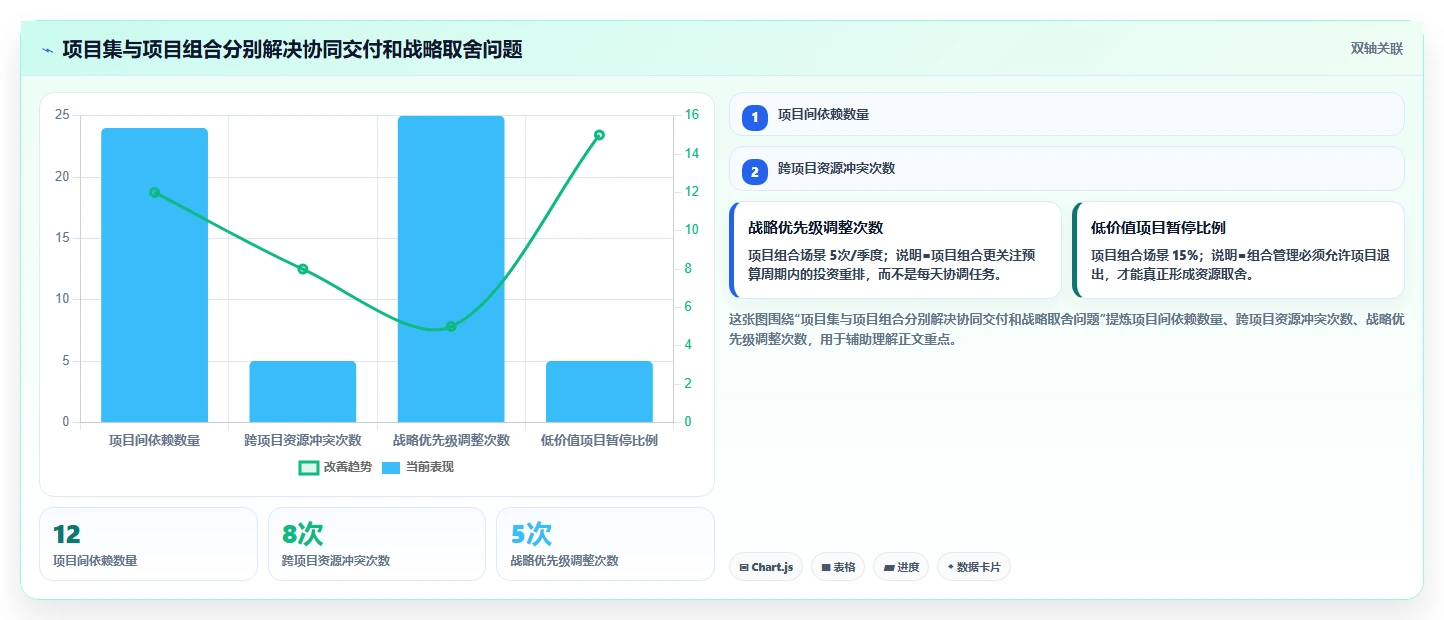This screenshot has height=620, width=1444.
Task: Select the numbered badge 1 icon
Action: click(x=755, y=117)
